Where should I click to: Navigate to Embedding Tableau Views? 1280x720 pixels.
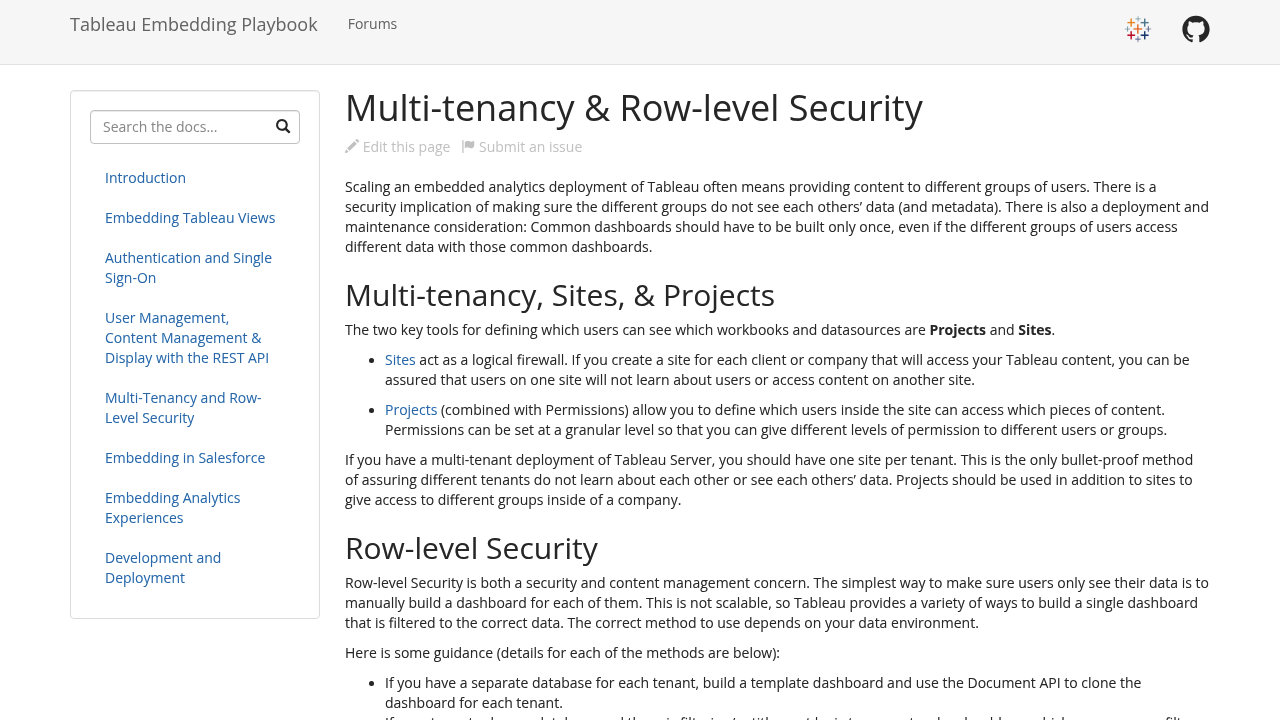coord(190,218)
